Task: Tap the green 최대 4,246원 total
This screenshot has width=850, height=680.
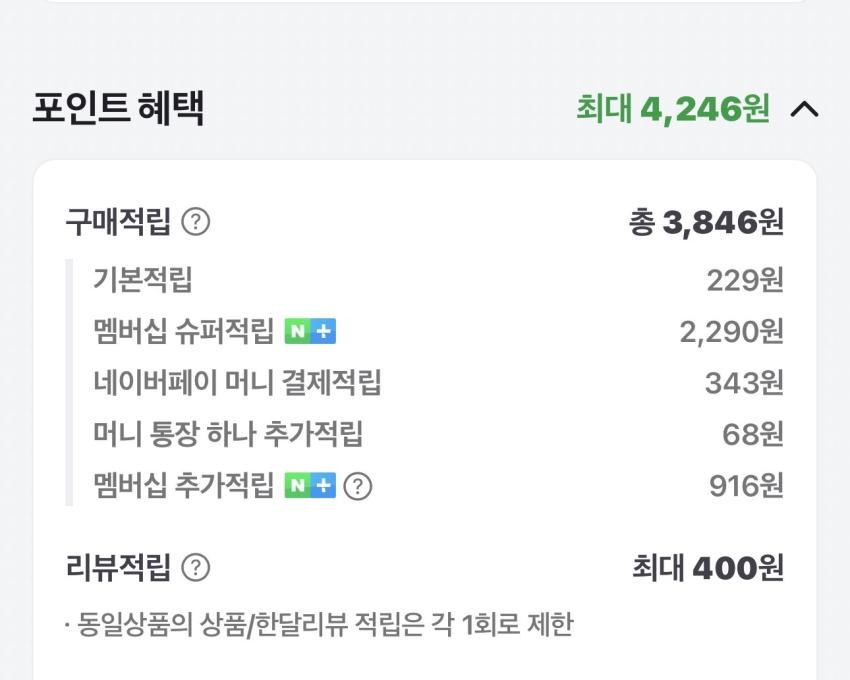Action: [x=672, y=108]
